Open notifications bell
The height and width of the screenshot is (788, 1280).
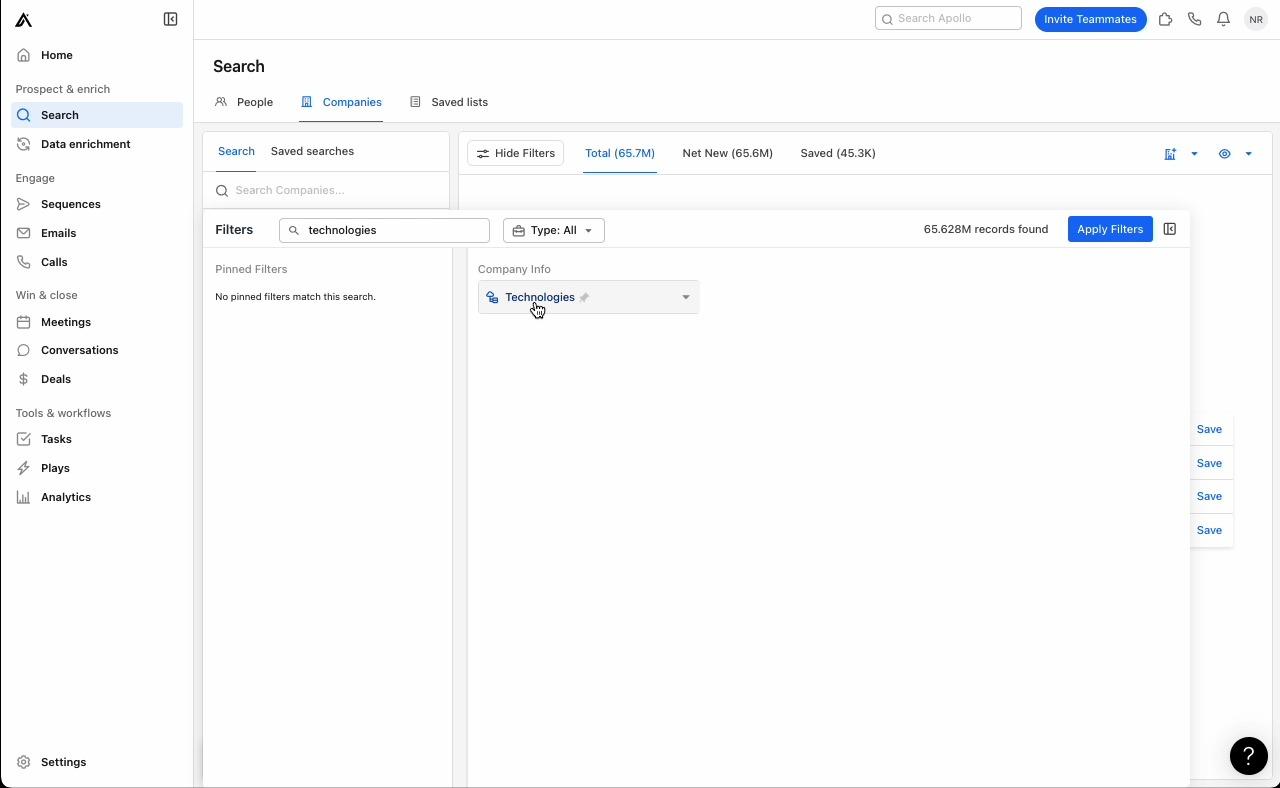(1223, 19)
